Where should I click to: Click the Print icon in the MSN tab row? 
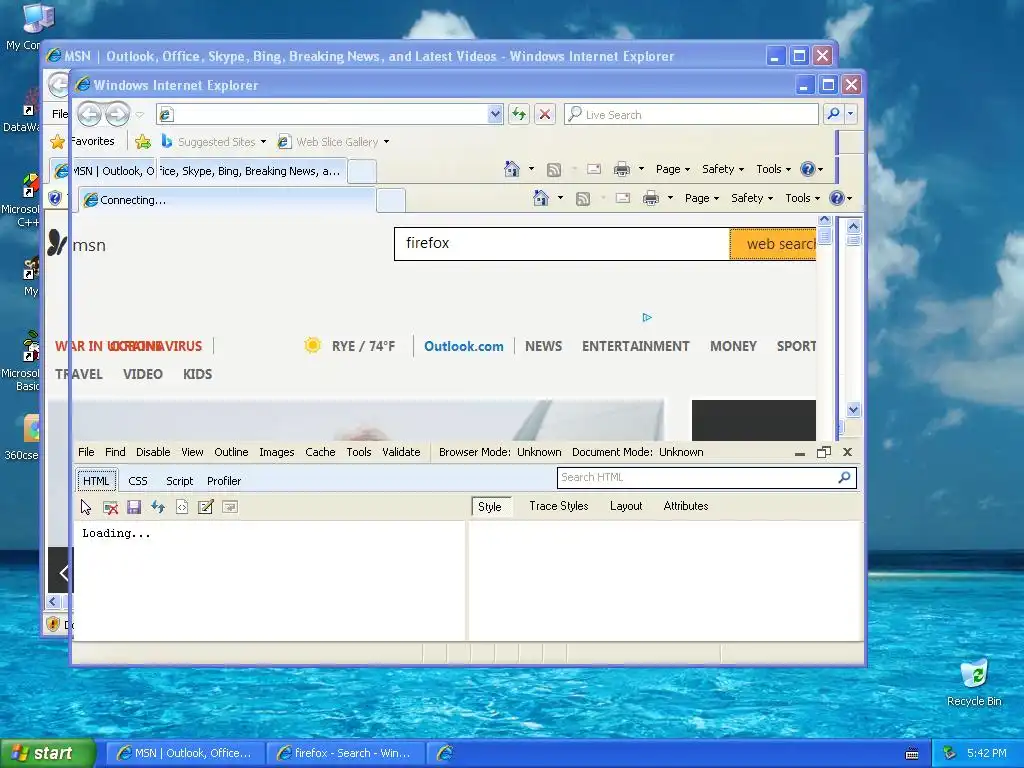pos(622,169)
